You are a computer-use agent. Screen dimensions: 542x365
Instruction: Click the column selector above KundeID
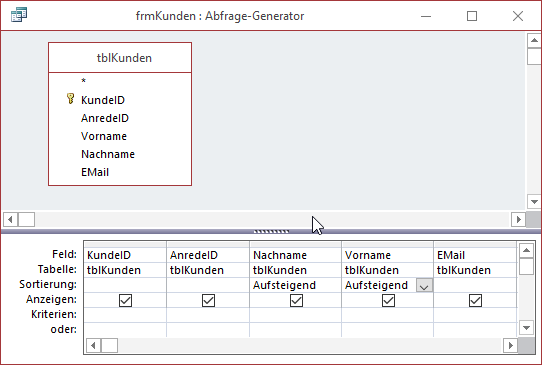coord(125,245)
